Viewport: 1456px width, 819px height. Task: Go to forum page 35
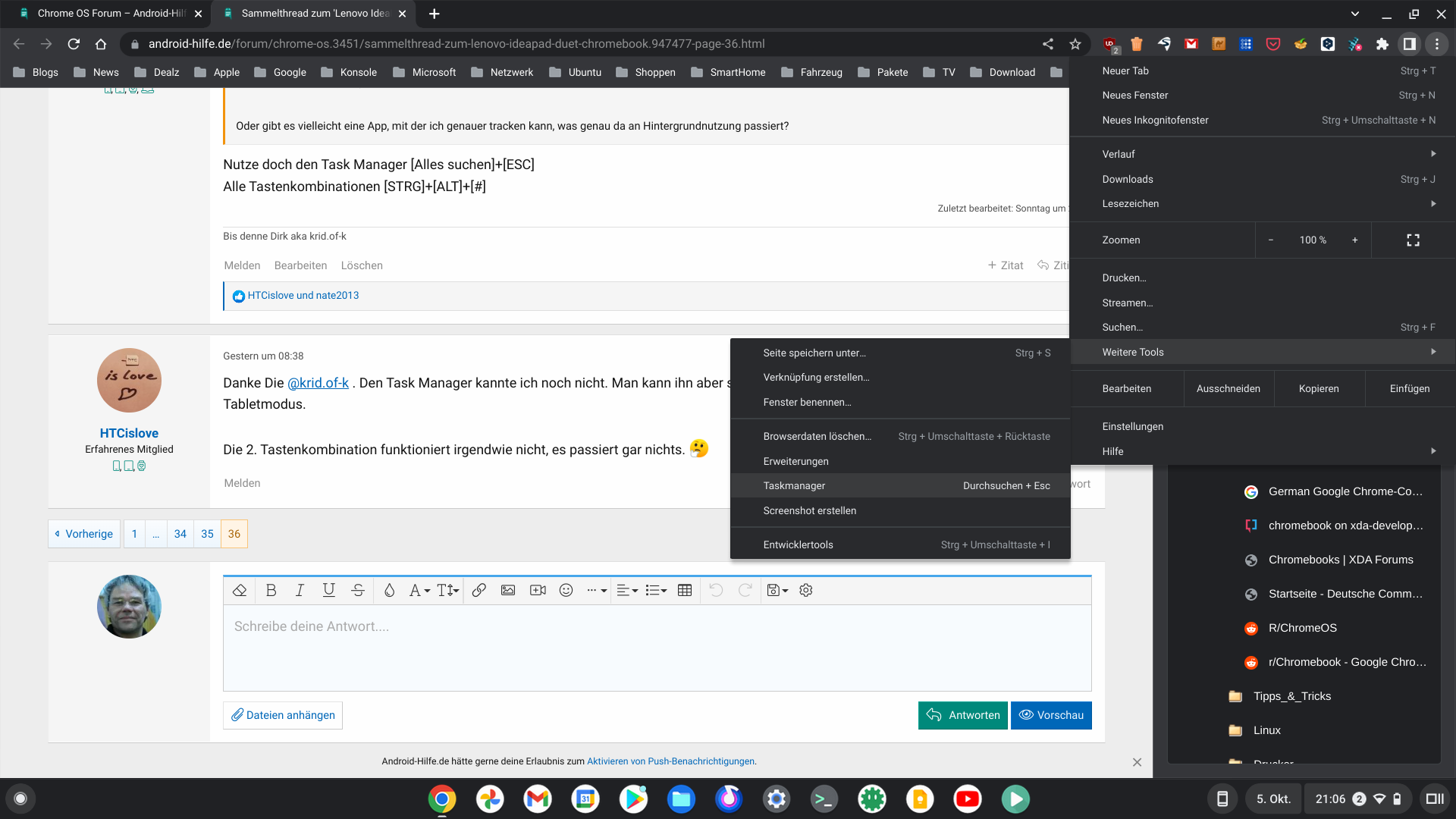[207, 534]
